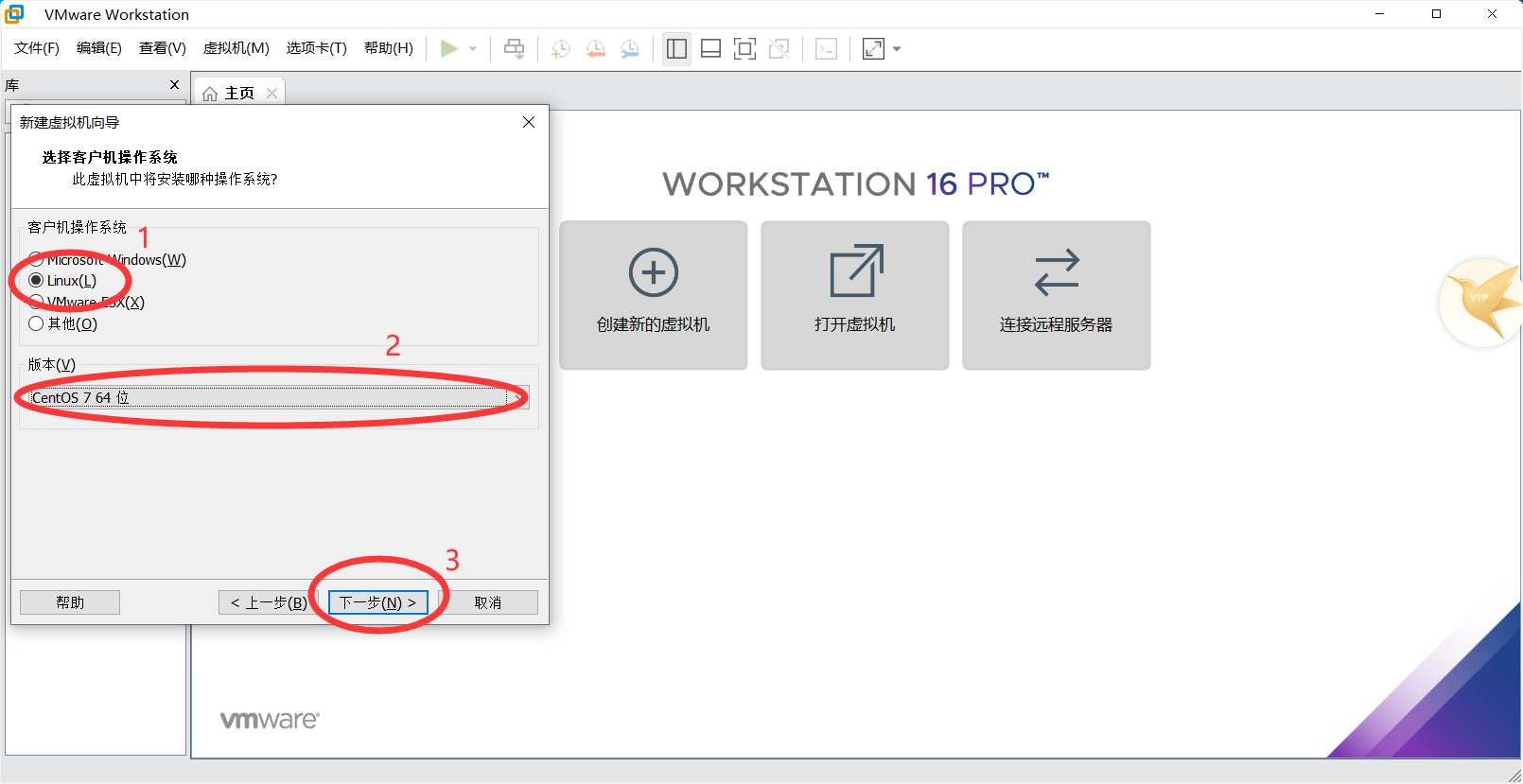Open the CentOS 7 64 位 version dropdown
Viewport: 1523px width, 784px height.
pos(278,397)
